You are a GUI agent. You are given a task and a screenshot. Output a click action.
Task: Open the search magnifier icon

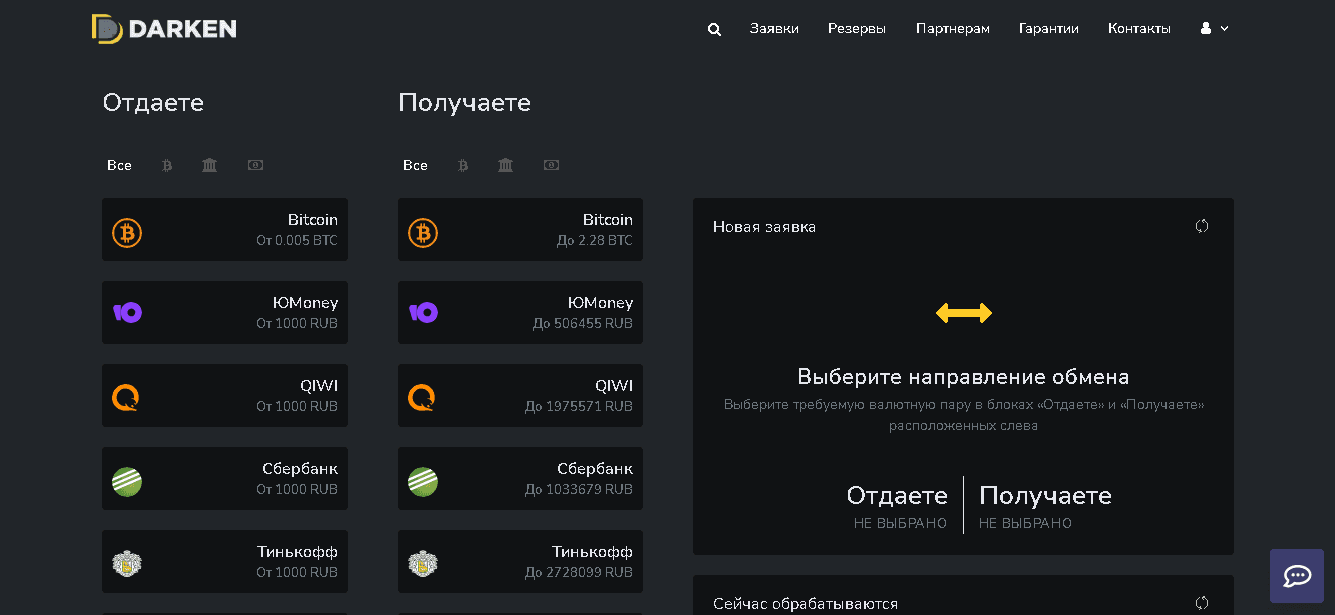pyautogui.click(x=714, y=29)
